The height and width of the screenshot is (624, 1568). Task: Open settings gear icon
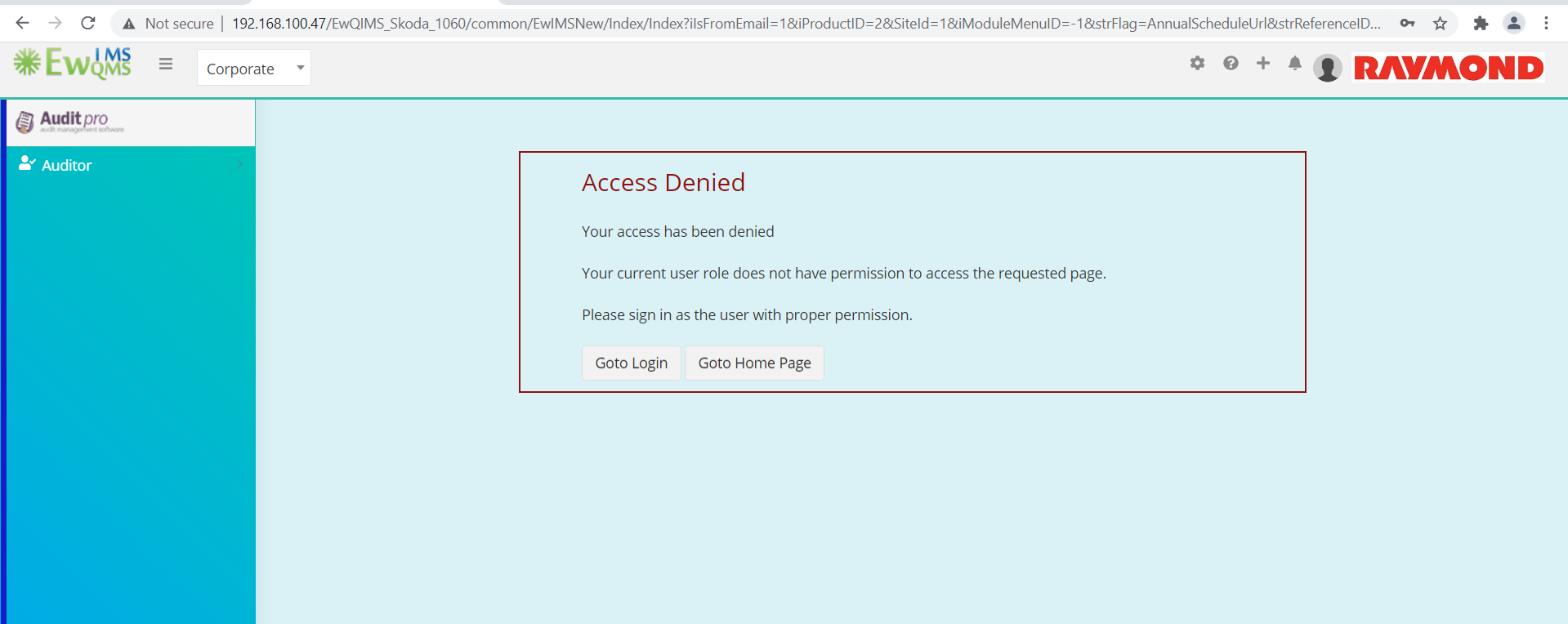1197,63
